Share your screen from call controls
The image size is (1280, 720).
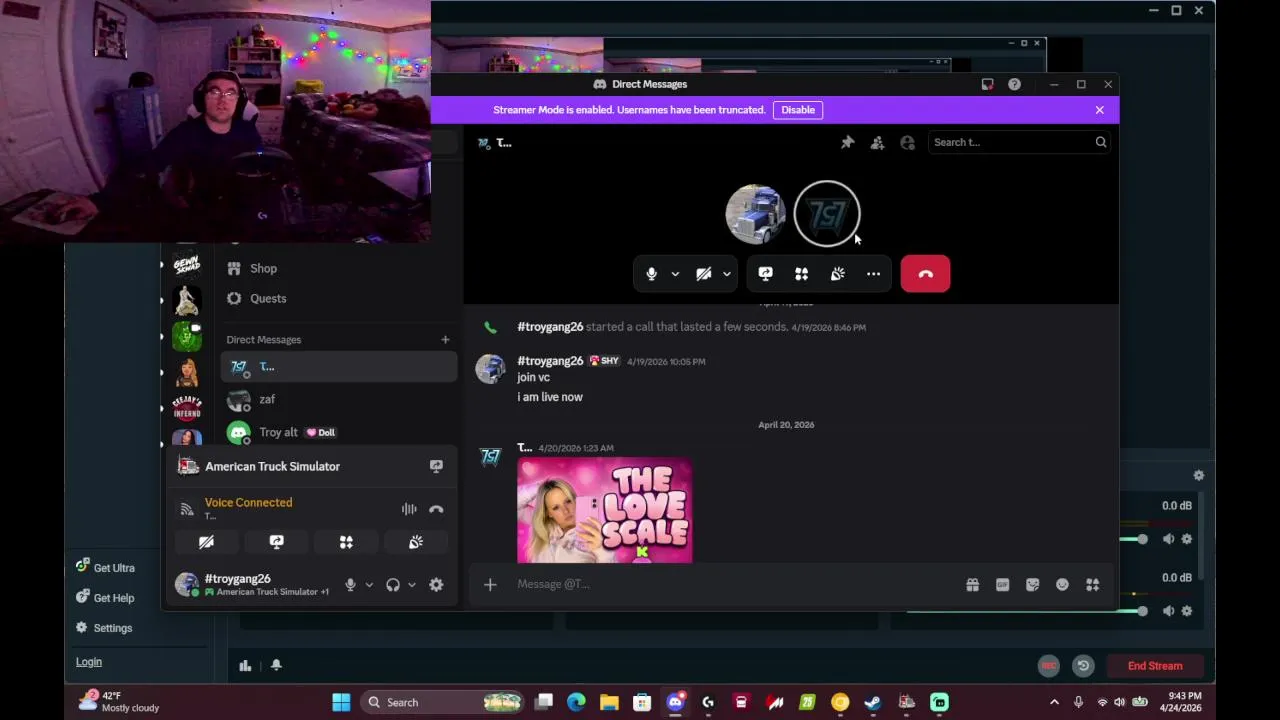click(765, 274)
